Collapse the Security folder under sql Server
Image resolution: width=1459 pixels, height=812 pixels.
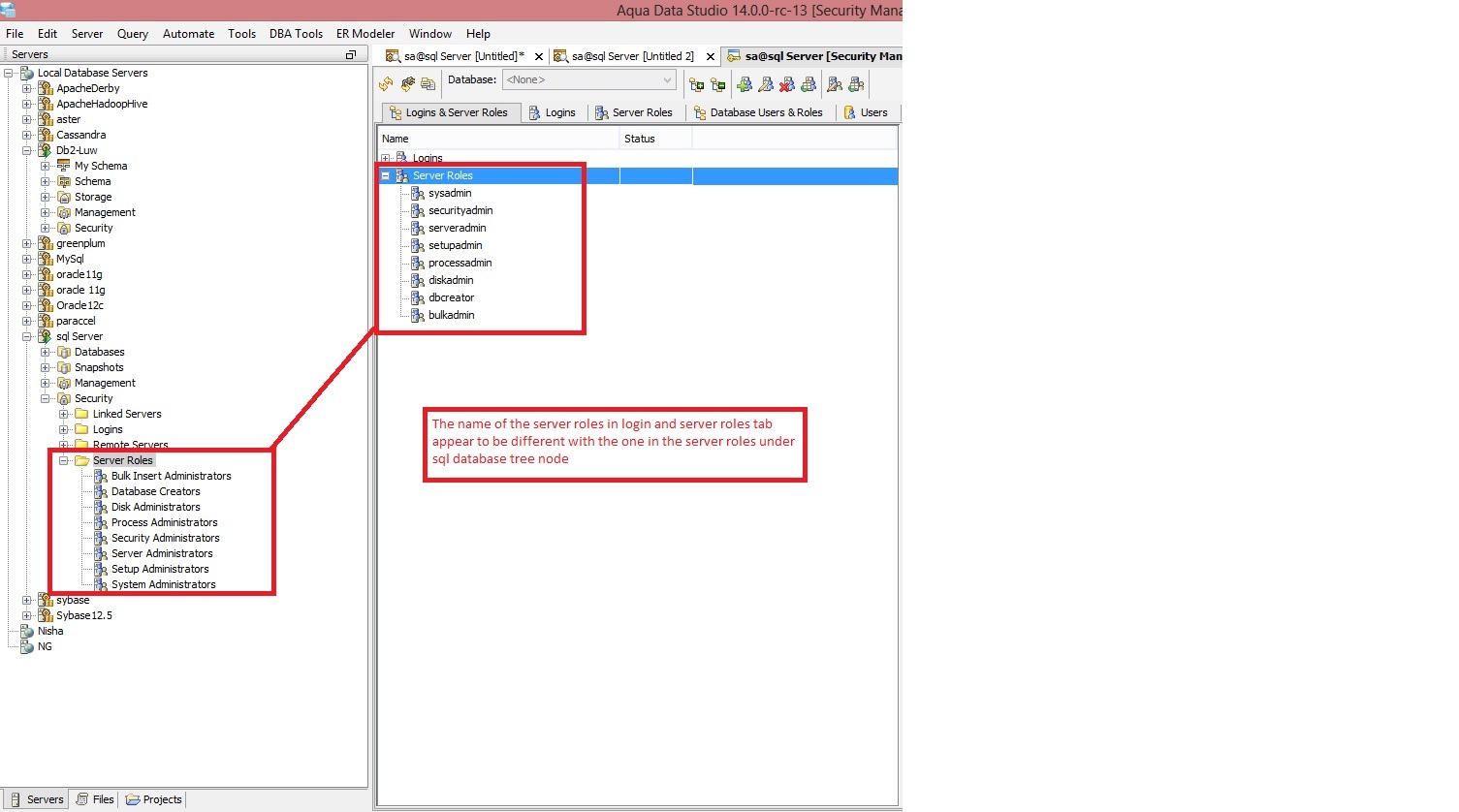46,398
